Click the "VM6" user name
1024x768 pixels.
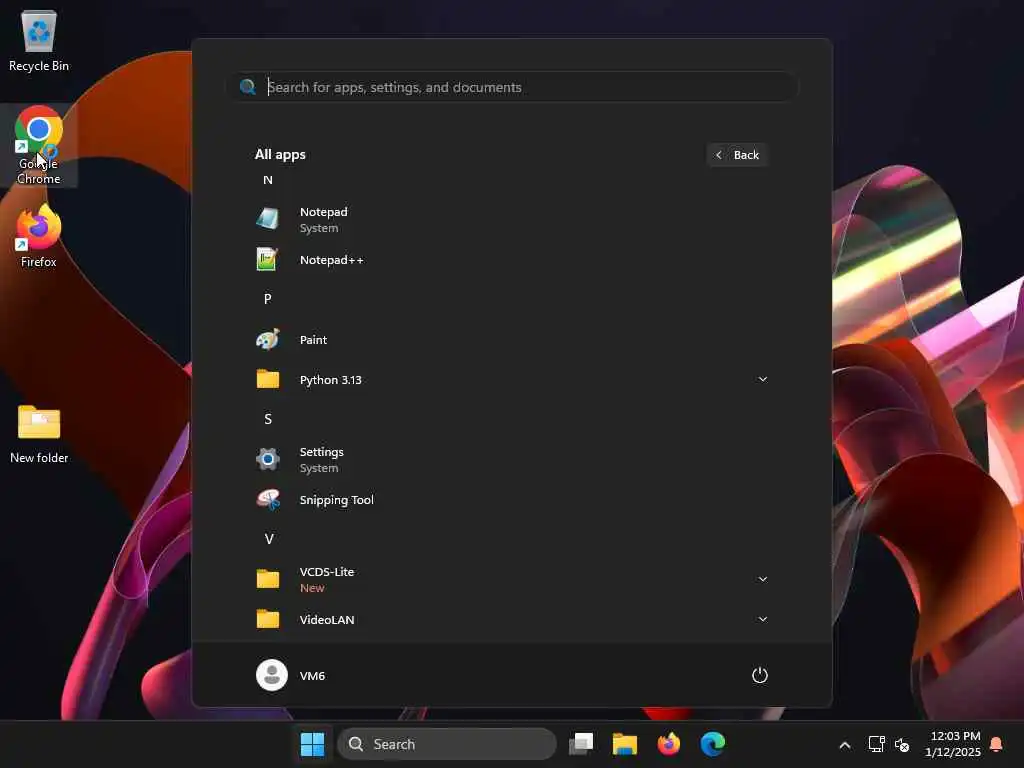tap(312, 676)
